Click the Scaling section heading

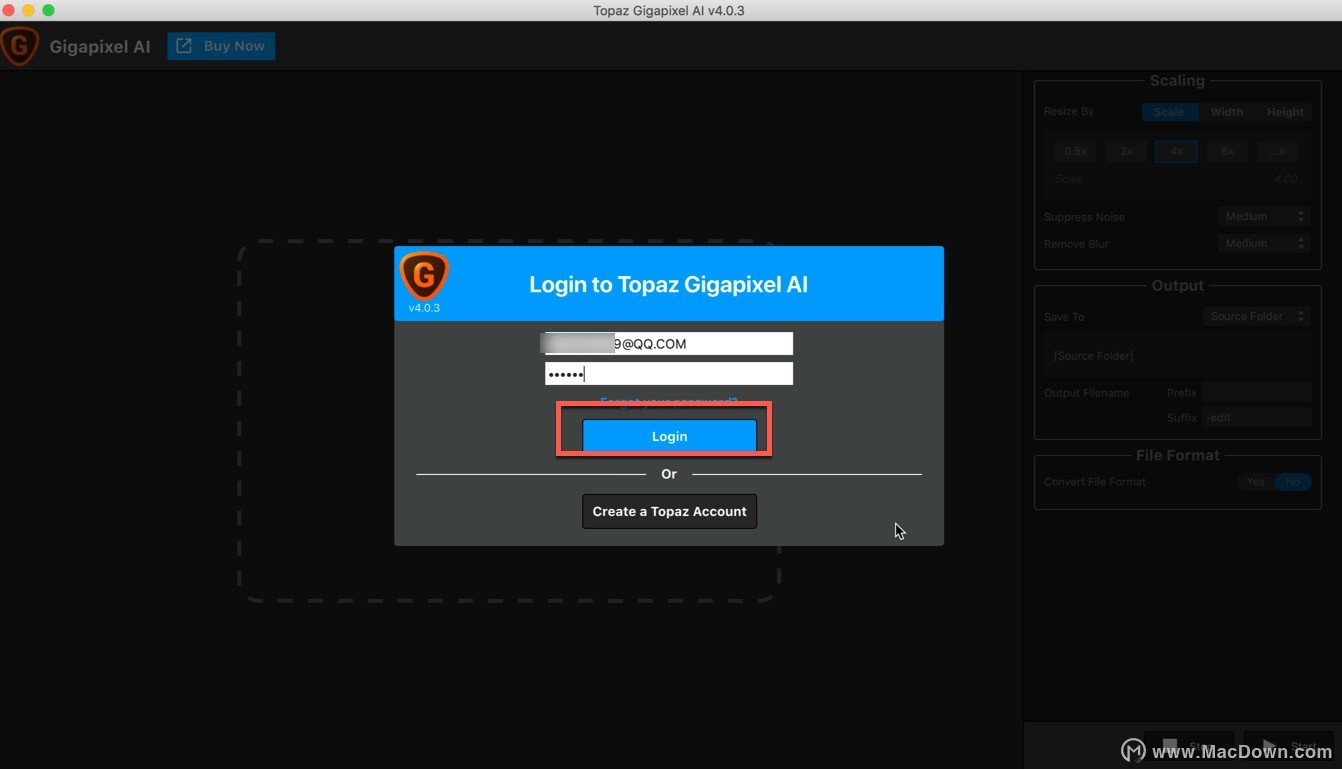1177,81
